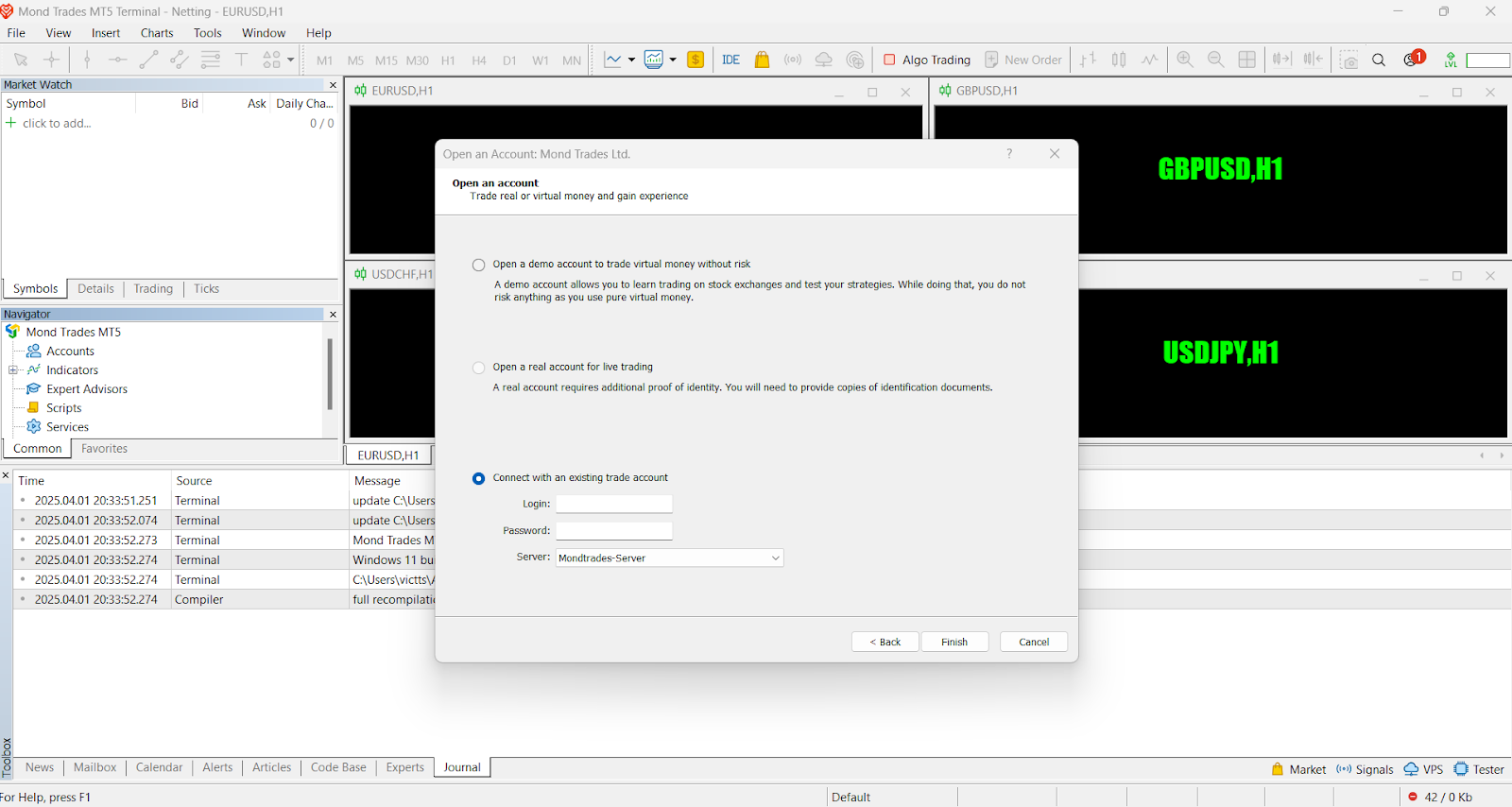Open the chart type dropdown arrow
Viewport: 1512px width, 807px height.
pos(631,60)
